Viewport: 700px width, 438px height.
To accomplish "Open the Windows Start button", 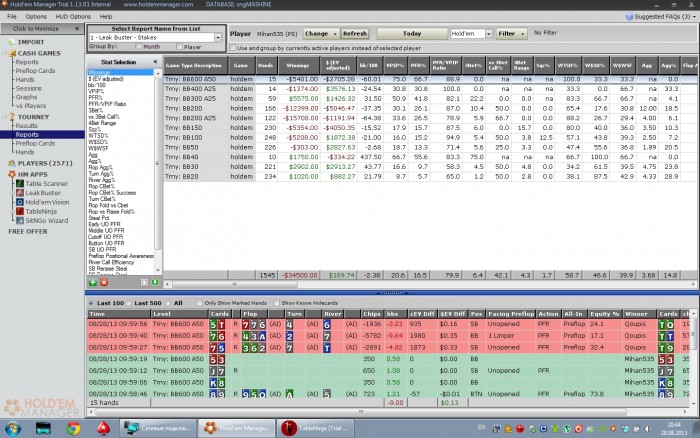I will (13, 429).
